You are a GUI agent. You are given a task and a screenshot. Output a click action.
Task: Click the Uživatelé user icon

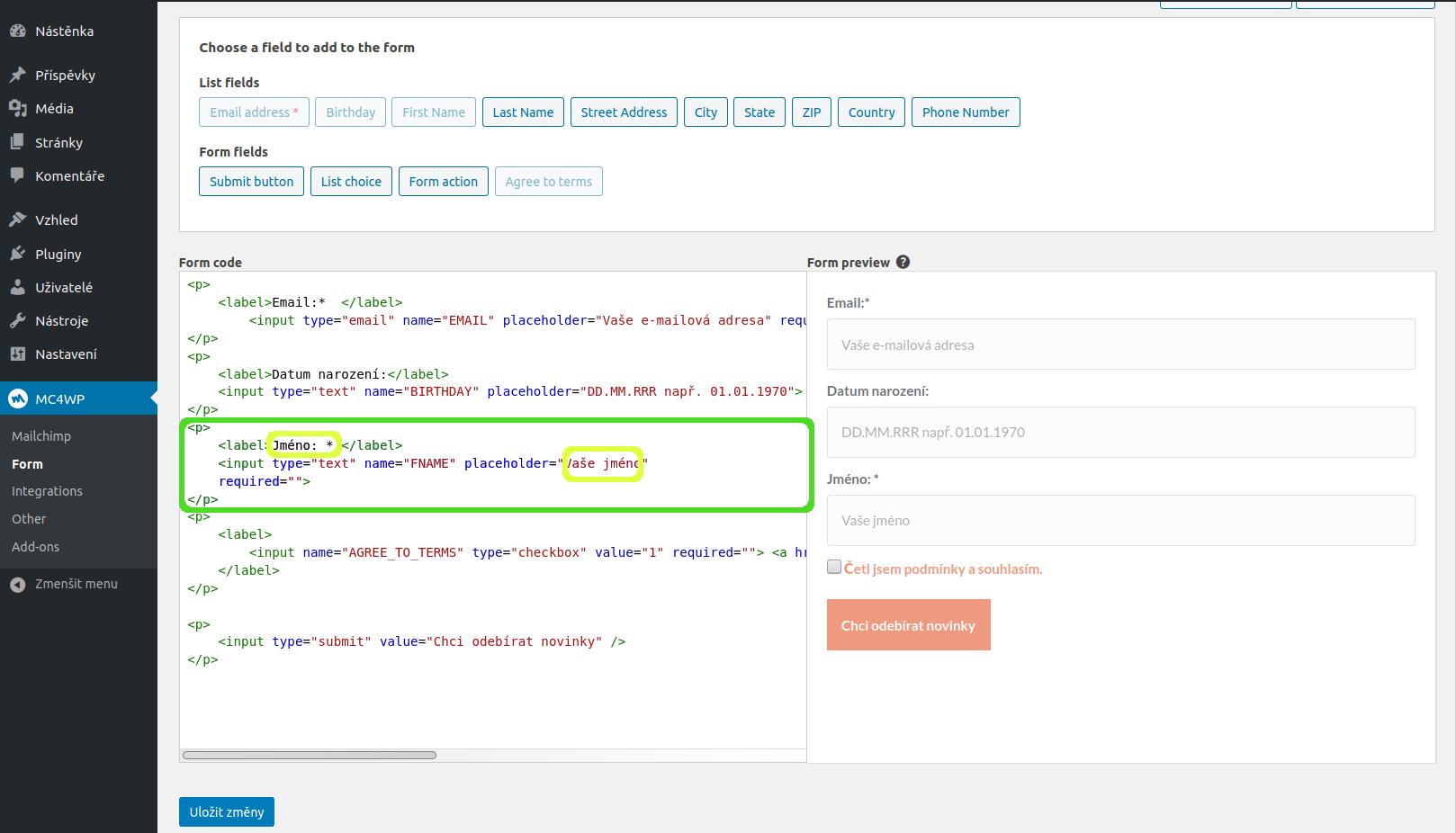click(x=18, y=287)
